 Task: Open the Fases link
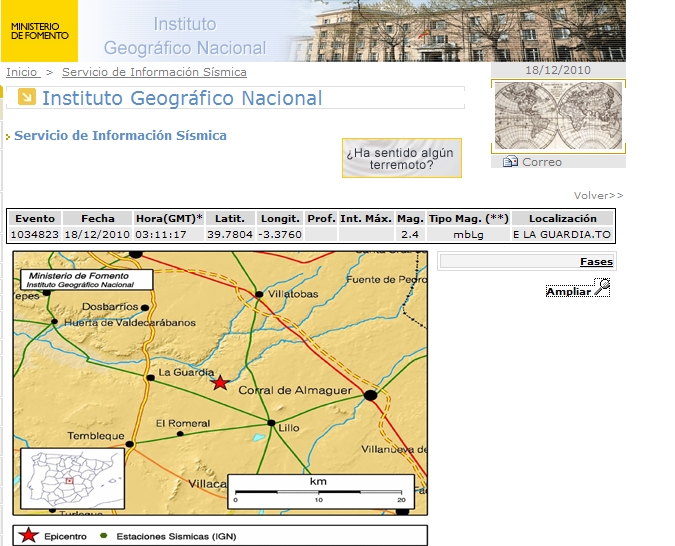click(x=596, y=261)
